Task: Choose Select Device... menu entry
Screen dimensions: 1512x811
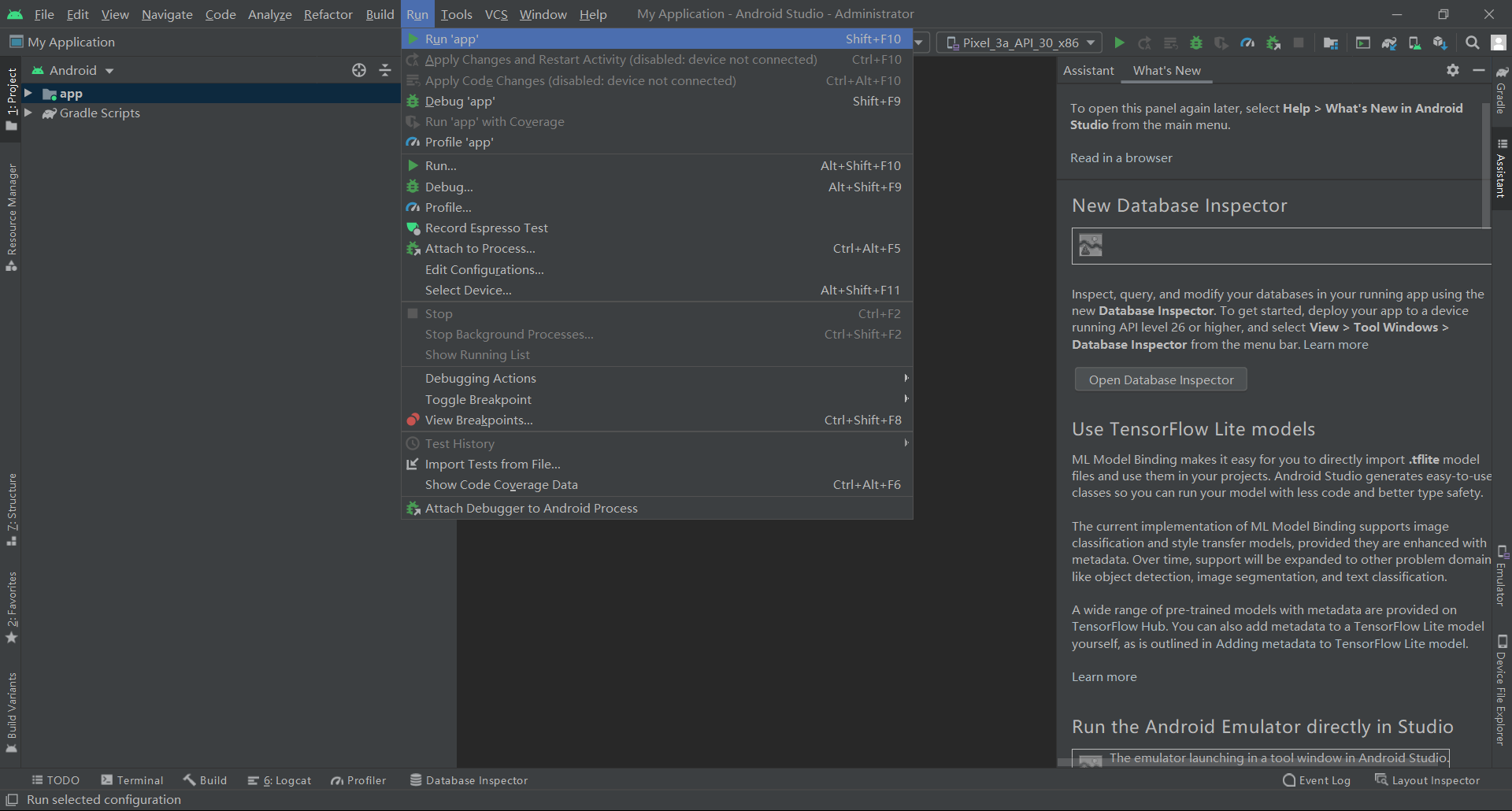Action: tap(657, 290)
